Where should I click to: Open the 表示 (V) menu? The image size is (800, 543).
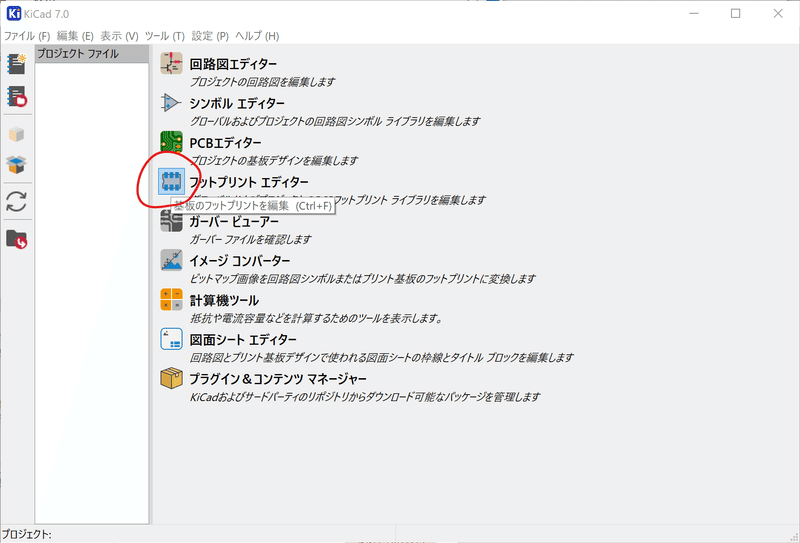(119, 36)
